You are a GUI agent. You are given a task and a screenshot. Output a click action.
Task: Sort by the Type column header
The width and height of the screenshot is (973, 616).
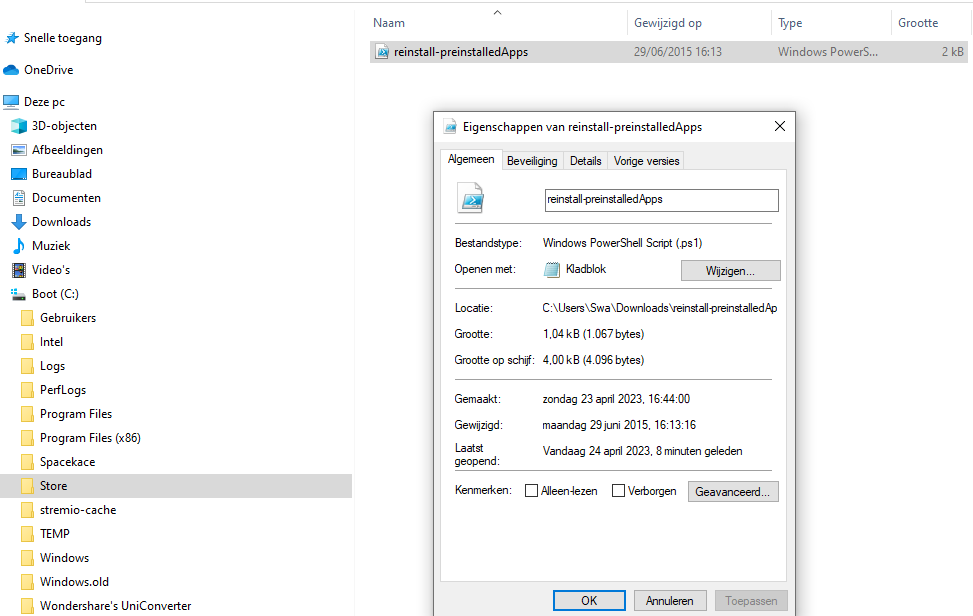tap(790, 23)
